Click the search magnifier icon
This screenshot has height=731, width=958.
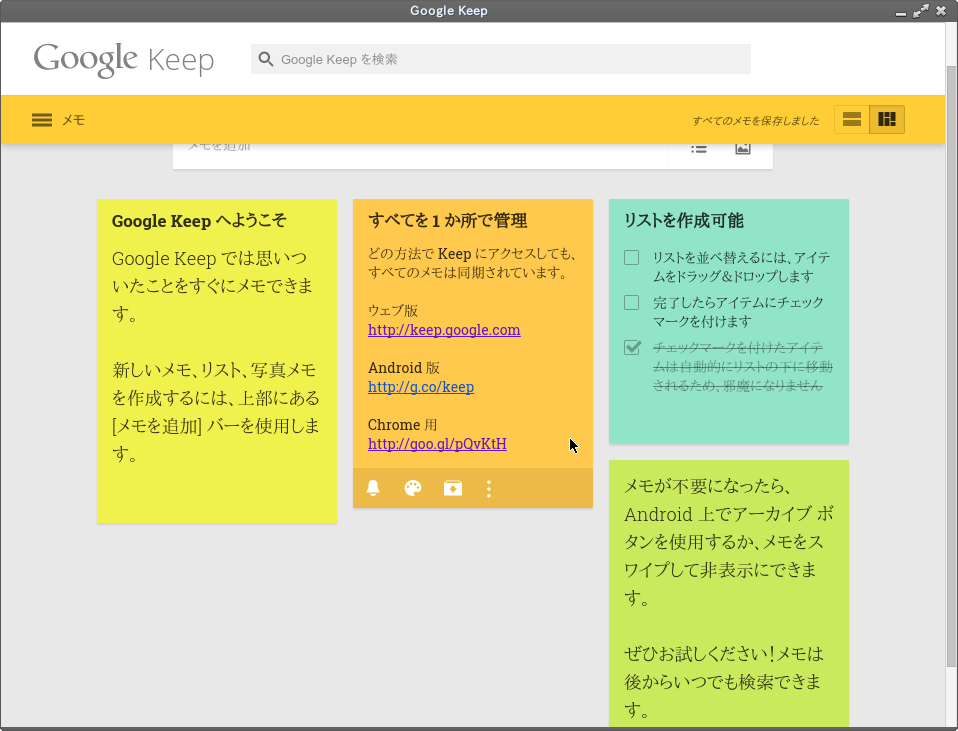tap(265, 59)
